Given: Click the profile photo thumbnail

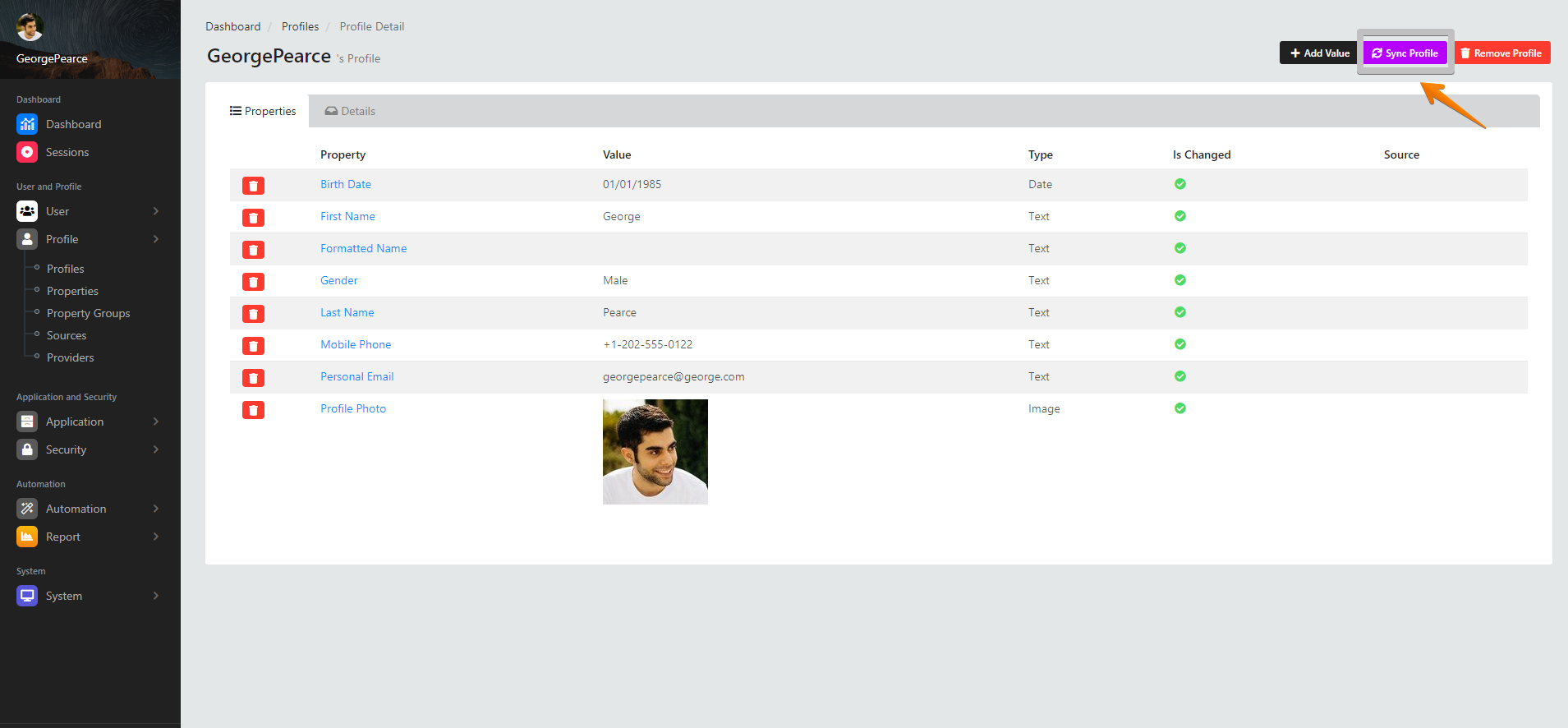Looking at the screenshot, I should pyautogui.click(x=655, y=452).
